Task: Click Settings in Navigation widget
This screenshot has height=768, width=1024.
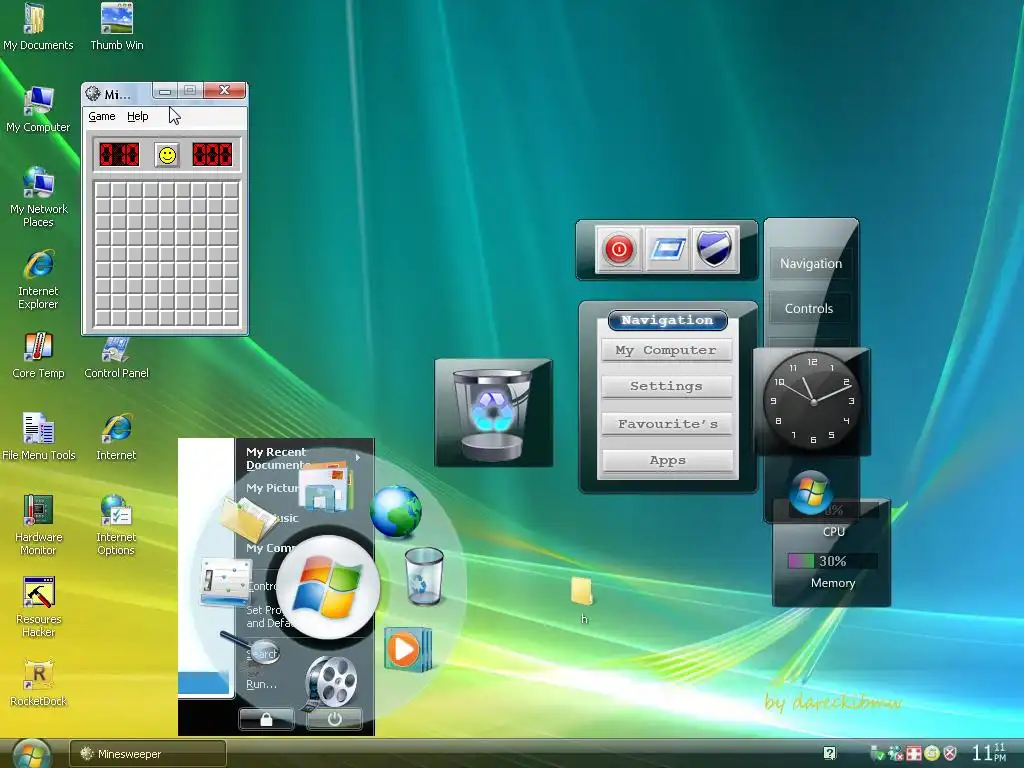Action: 666,387
